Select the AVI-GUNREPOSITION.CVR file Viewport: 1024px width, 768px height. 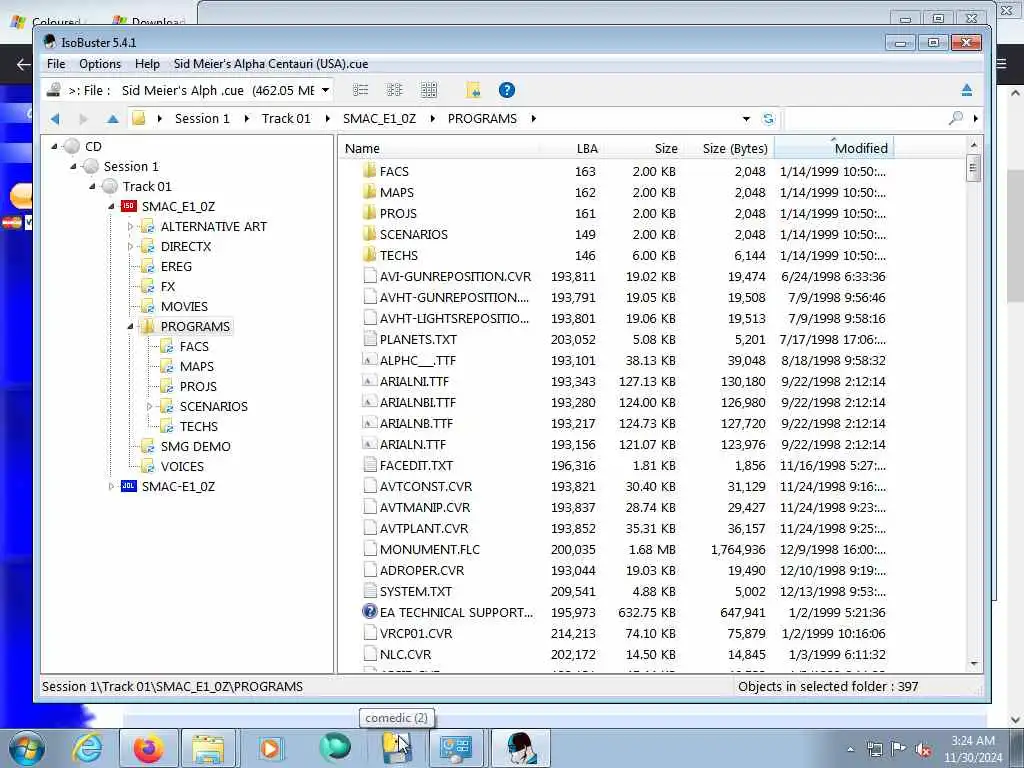point(455,276)
